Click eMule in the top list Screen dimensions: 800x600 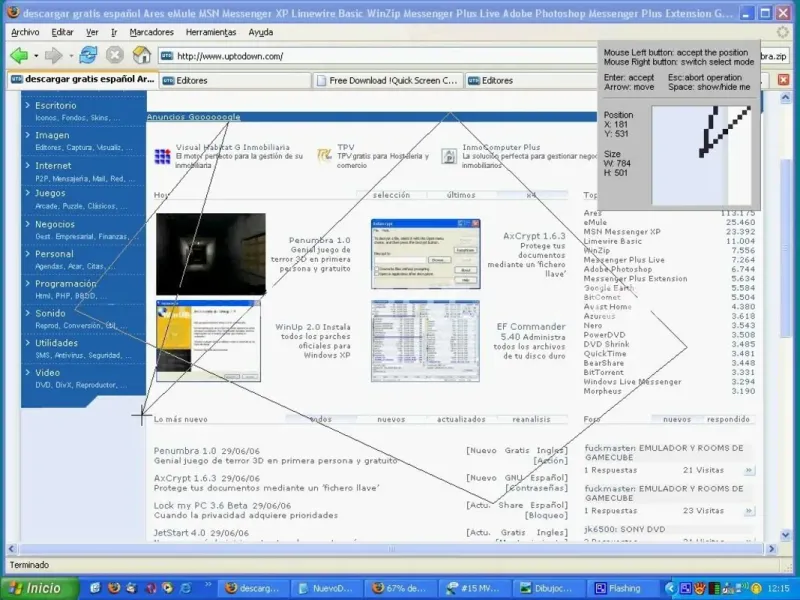pos(595,222)
